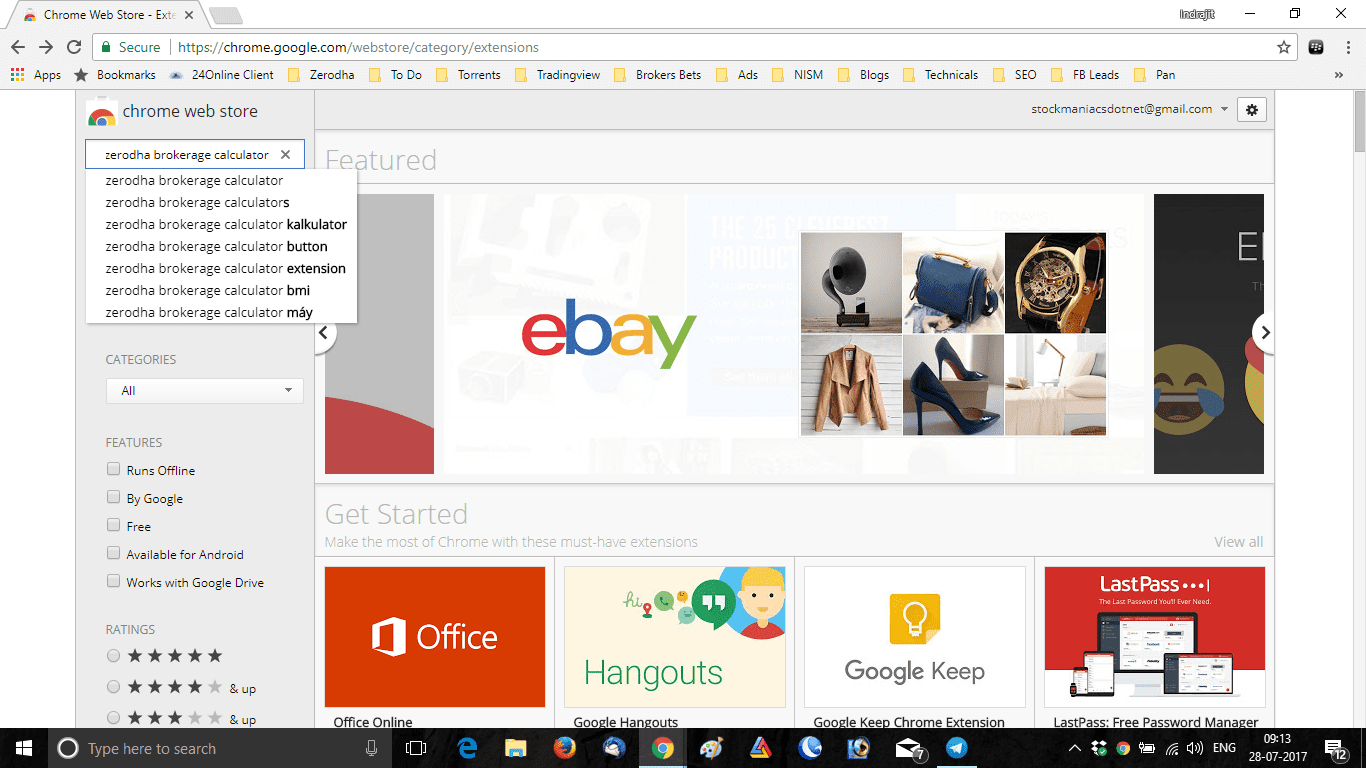Viewport: 1366px width, 768px height.
Task: Expand hidden system tray icons
Action: point(1075,748)
